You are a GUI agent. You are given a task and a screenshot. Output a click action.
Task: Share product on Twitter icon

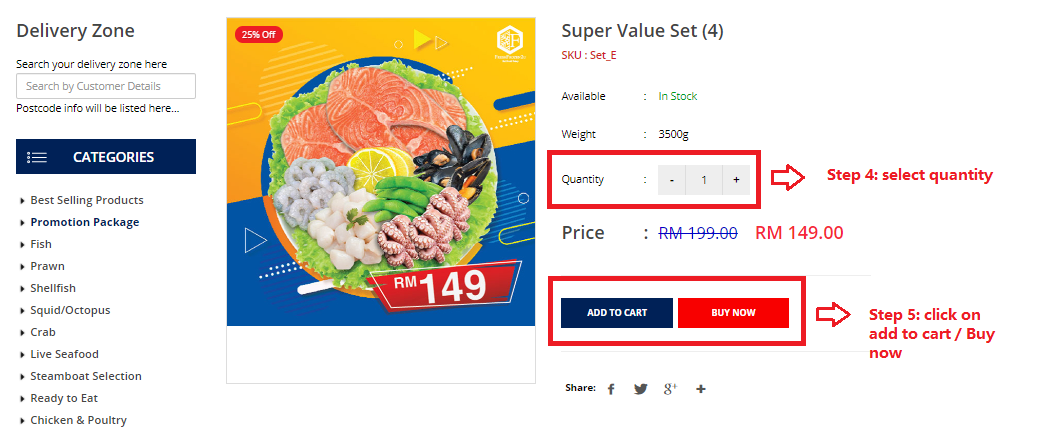point(641,389)
